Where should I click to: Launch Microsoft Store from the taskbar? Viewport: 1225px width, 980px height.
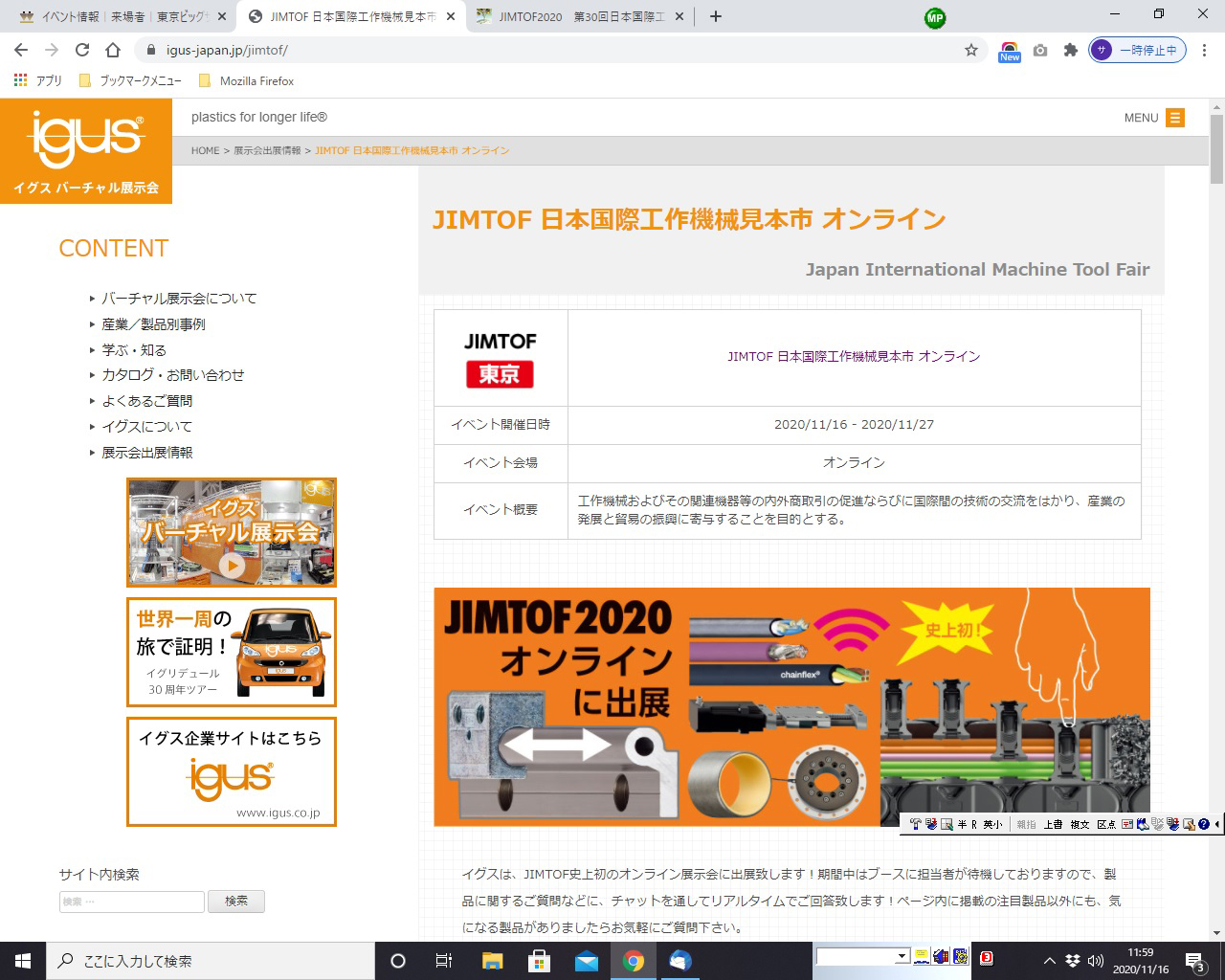click(x=539, y=961)
